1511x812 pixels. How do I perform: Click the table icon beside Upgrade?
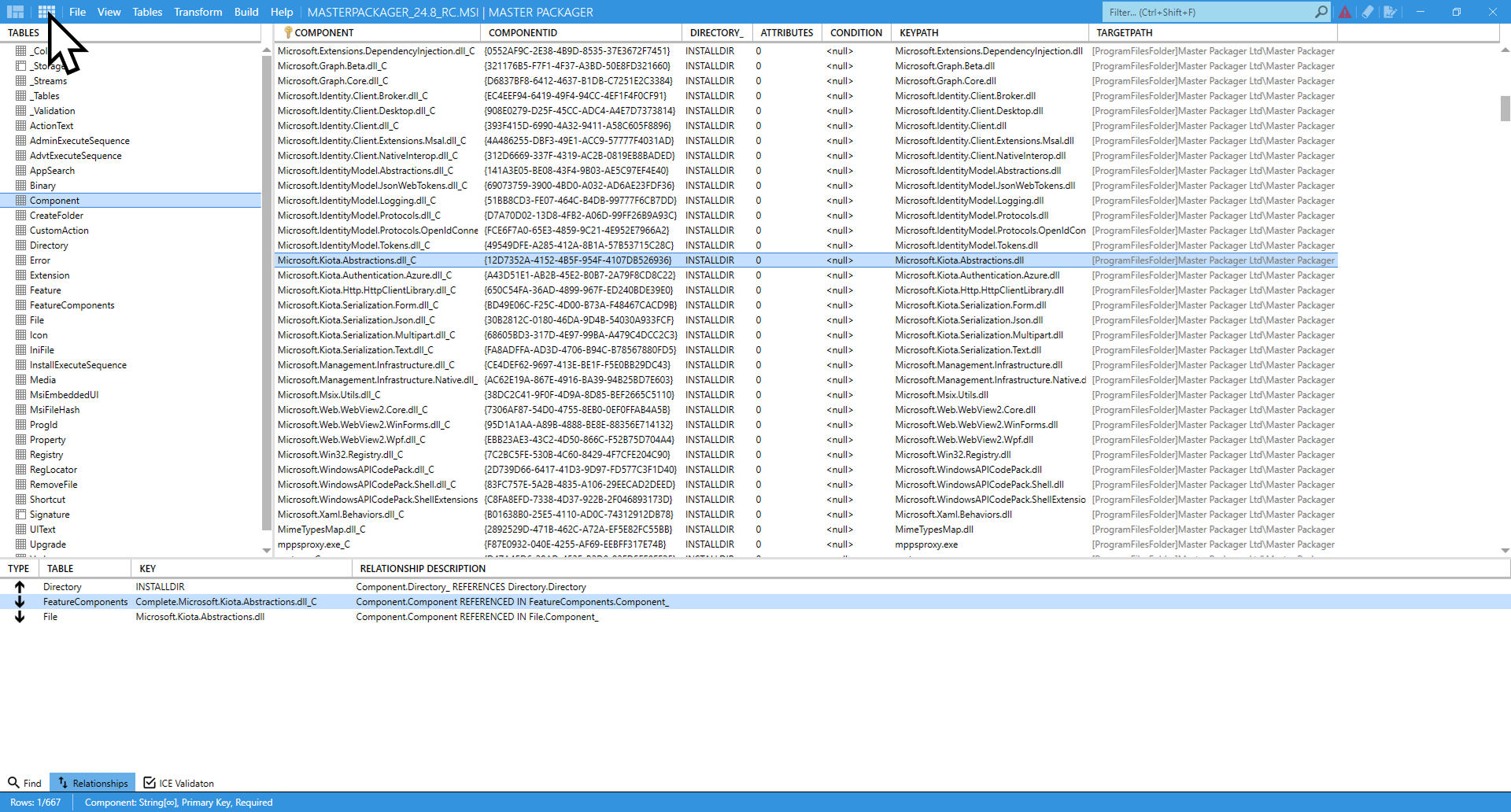(x=21, y=544)
